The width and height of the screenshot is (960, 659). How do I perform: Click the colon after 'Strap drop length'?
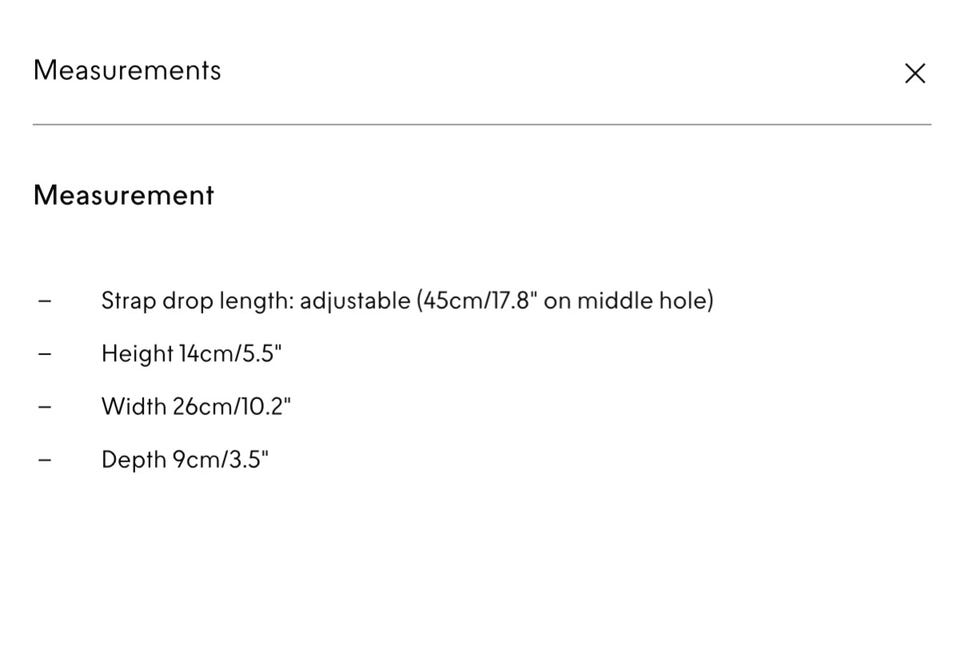291,302
